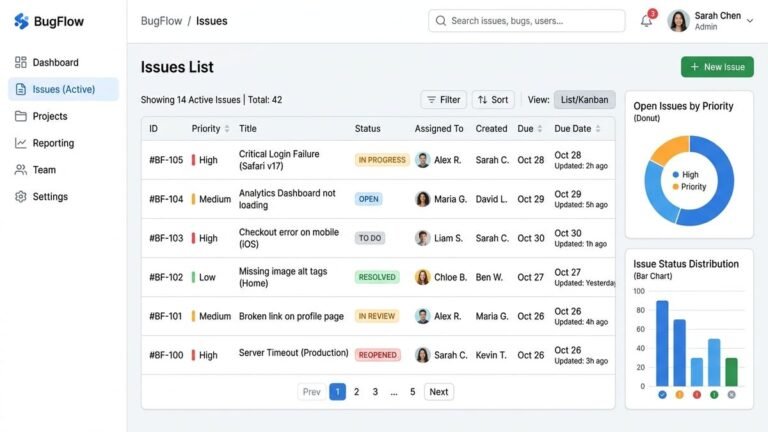Click the IN PROGRESS status badge
This screenshot has width=768, height=432.
(x=382, y=160)
